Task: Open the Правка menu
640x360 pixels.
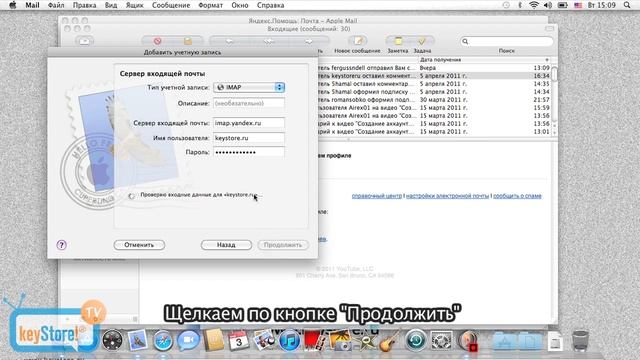Action: pos(84,5)
